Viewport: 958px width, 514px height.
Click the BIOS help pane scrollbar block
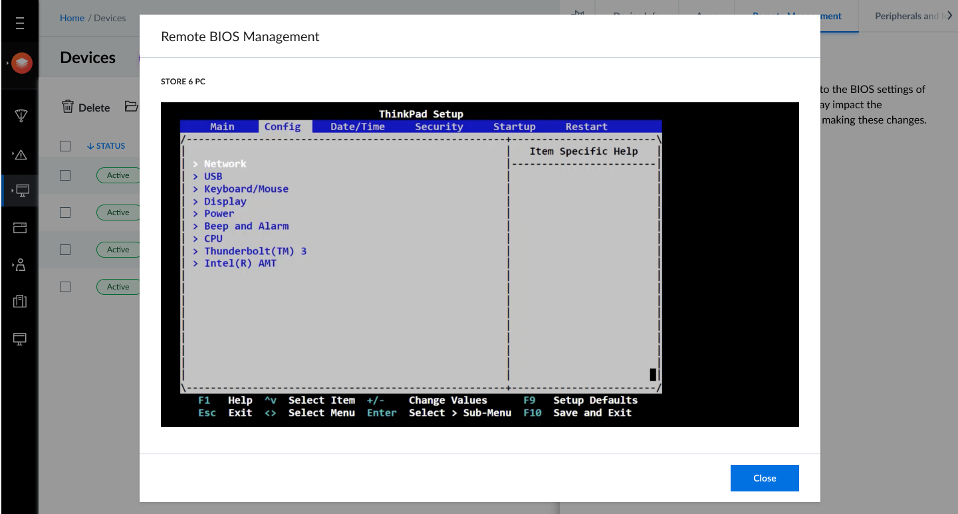pos(653,375)
